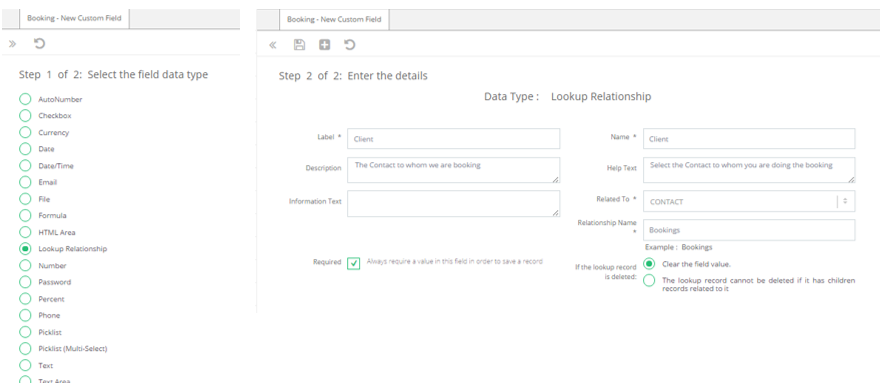Click the Help Text text area
The height and width of the screenshot is (383, 880).
tap(749, 170)
